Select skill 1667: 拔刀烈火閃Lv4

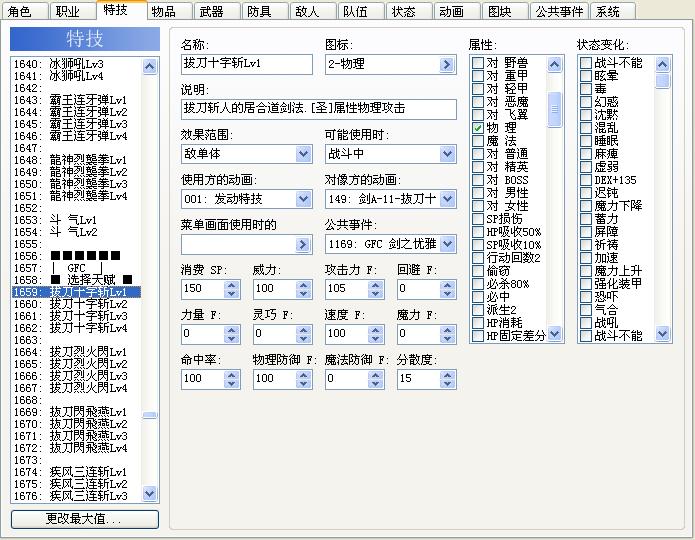(76, 388)
